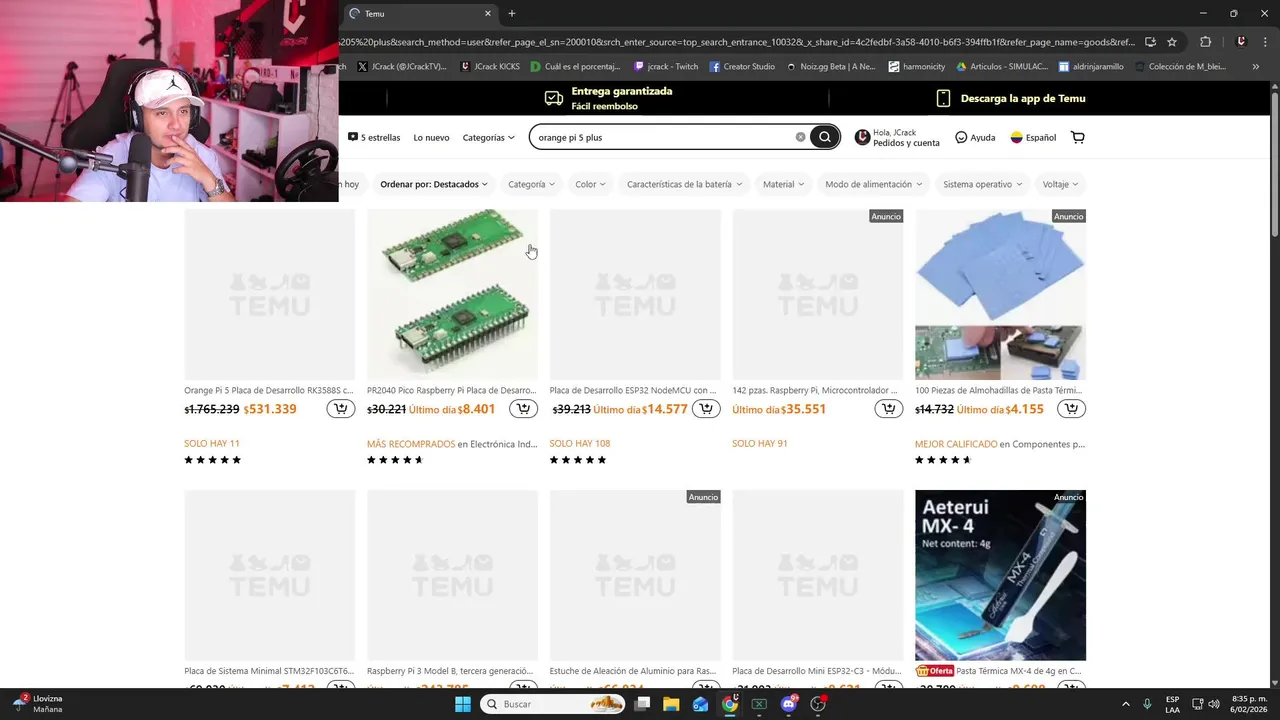Open Orange Pi 5 Placa de Desarrollo title

269,390
